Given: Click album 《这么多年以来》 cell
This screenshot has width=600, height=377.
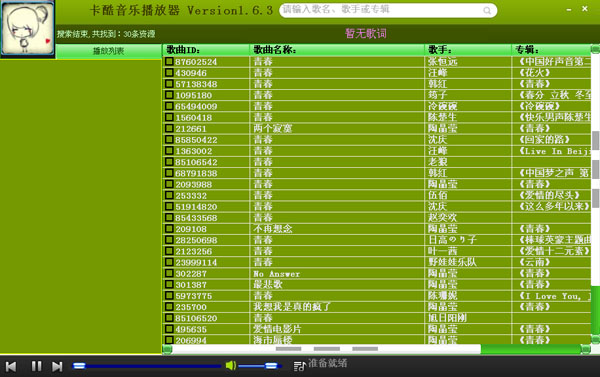Looking at the screenshot, I should tap(554, 207).
